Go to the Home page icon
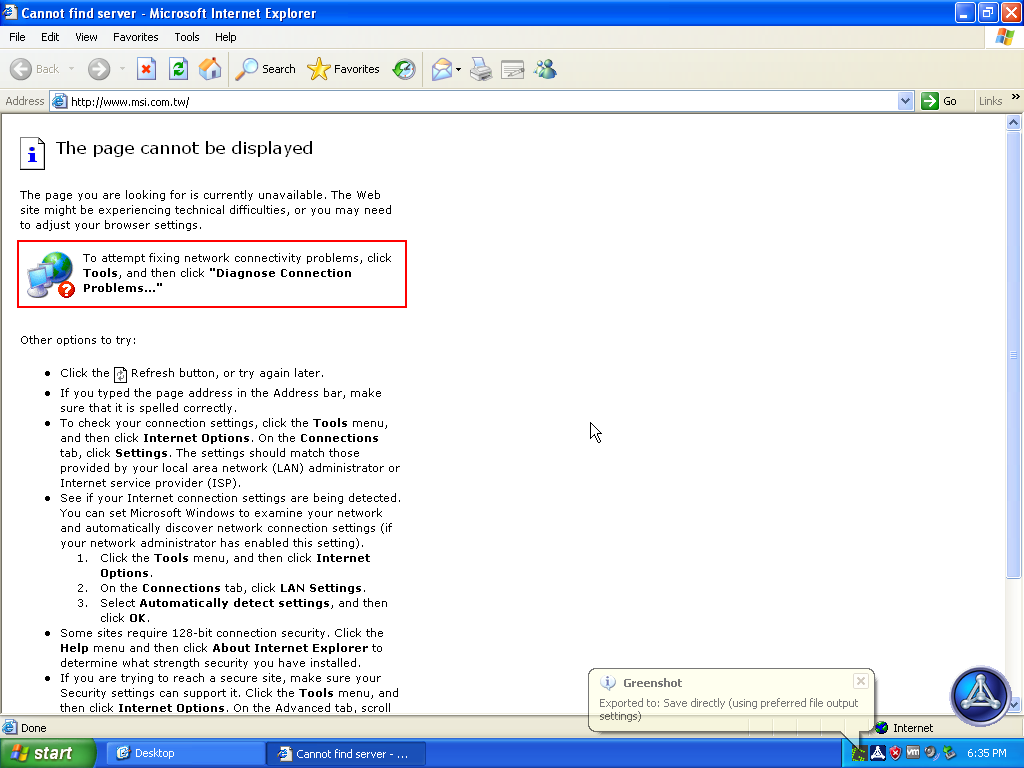The image size is (1024, 768). pyautogui.click(x=210, y=69)
